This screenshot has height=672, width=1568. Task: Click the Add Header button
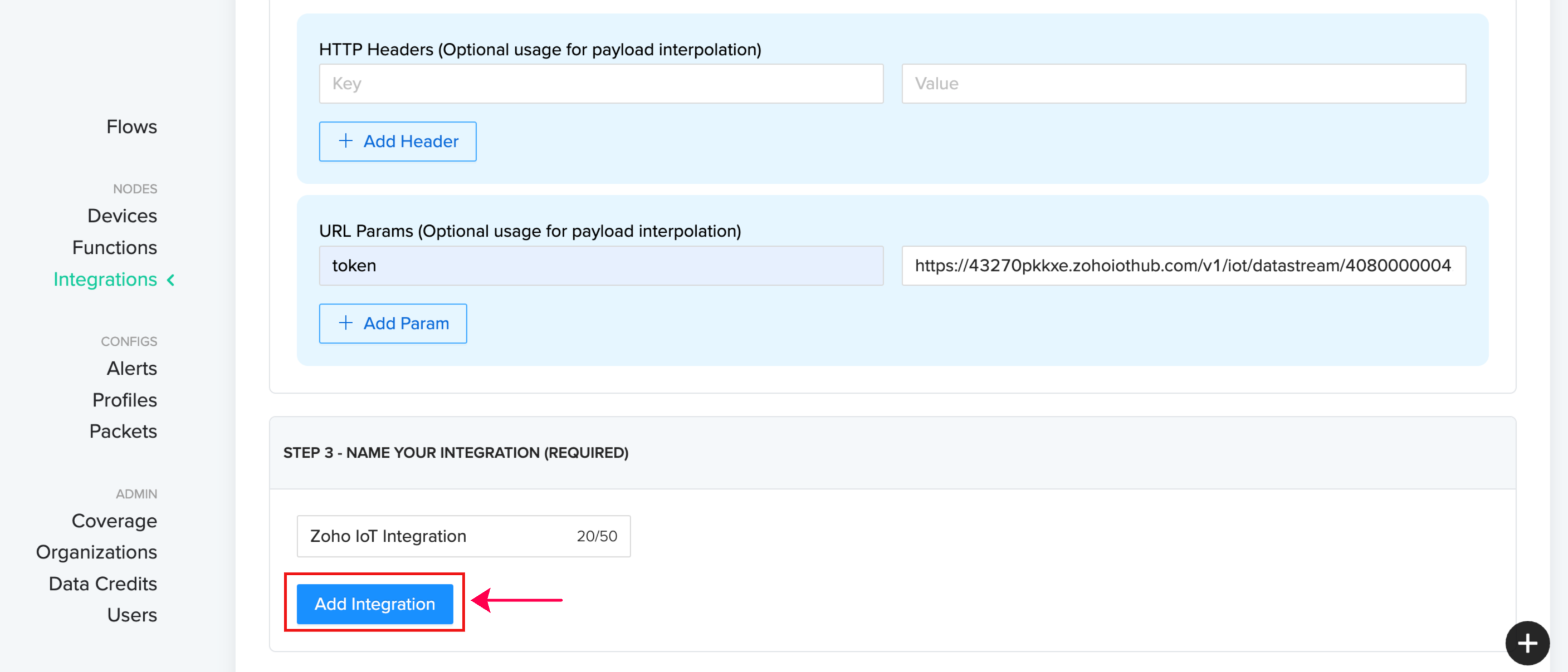point(398,142)
